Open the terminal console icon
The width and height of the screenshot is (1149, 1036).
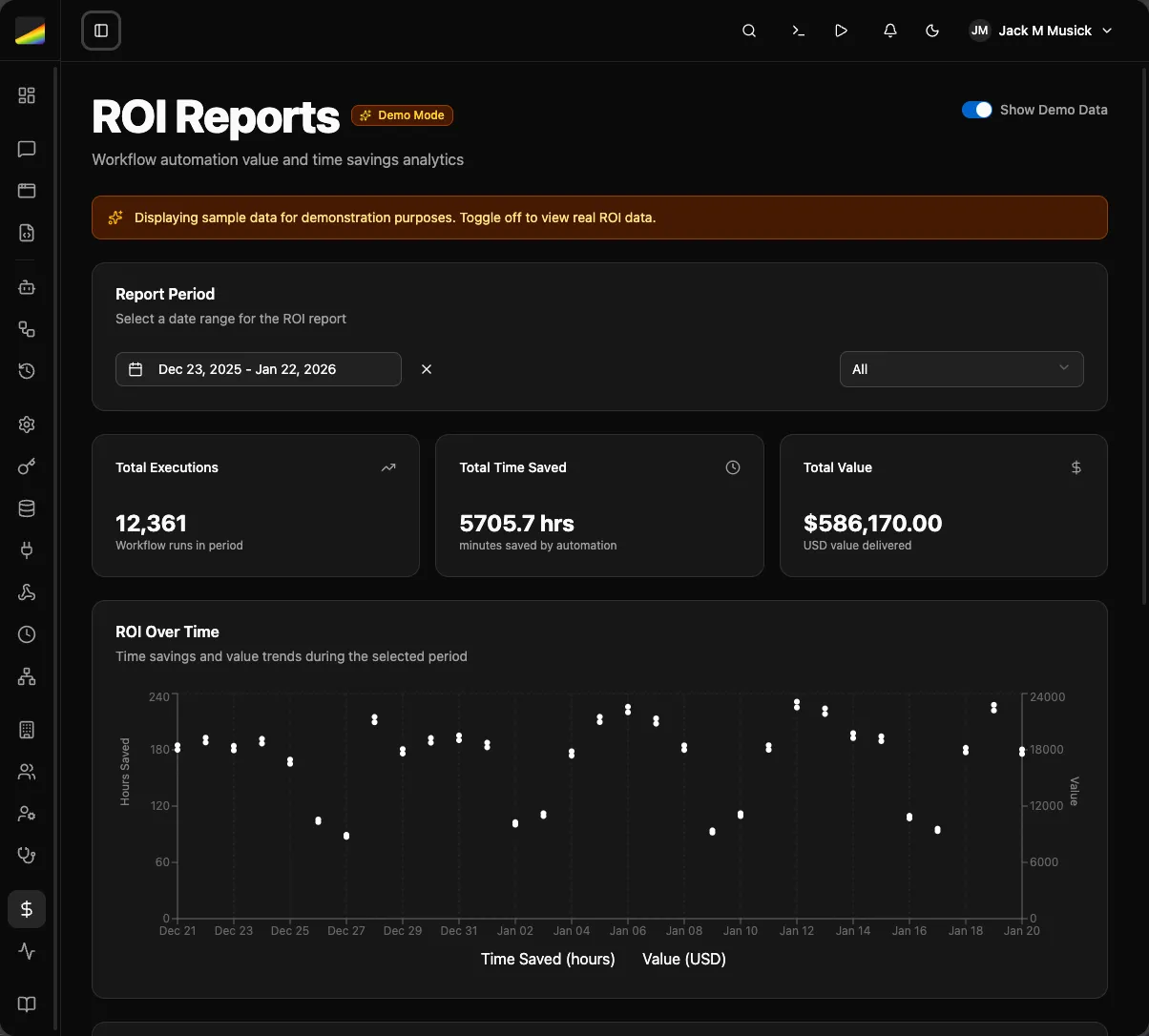798,31
